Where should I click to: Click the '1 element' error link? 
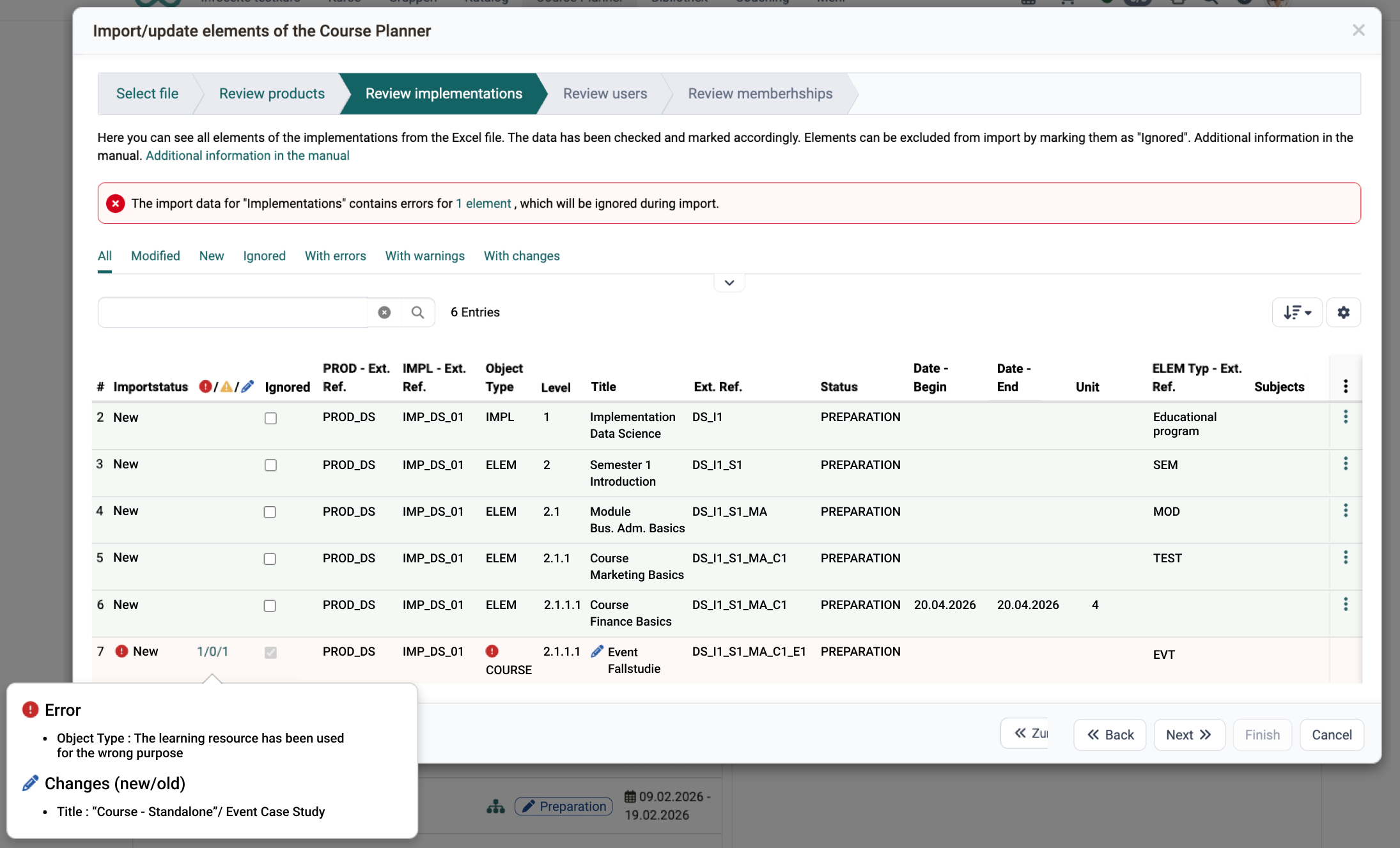(x=483, y=203)
